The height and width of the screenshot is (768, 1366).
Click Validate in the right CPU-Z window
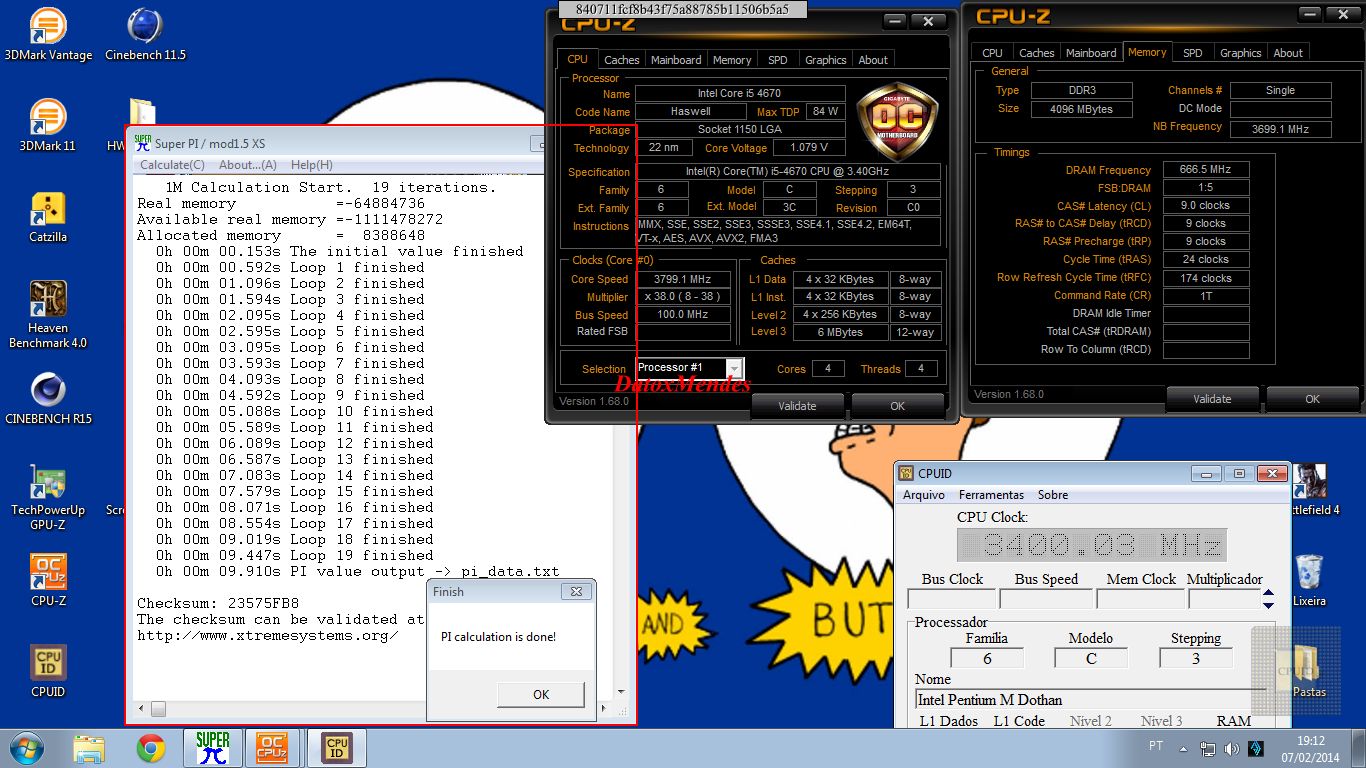click(x=1212, y=399)
